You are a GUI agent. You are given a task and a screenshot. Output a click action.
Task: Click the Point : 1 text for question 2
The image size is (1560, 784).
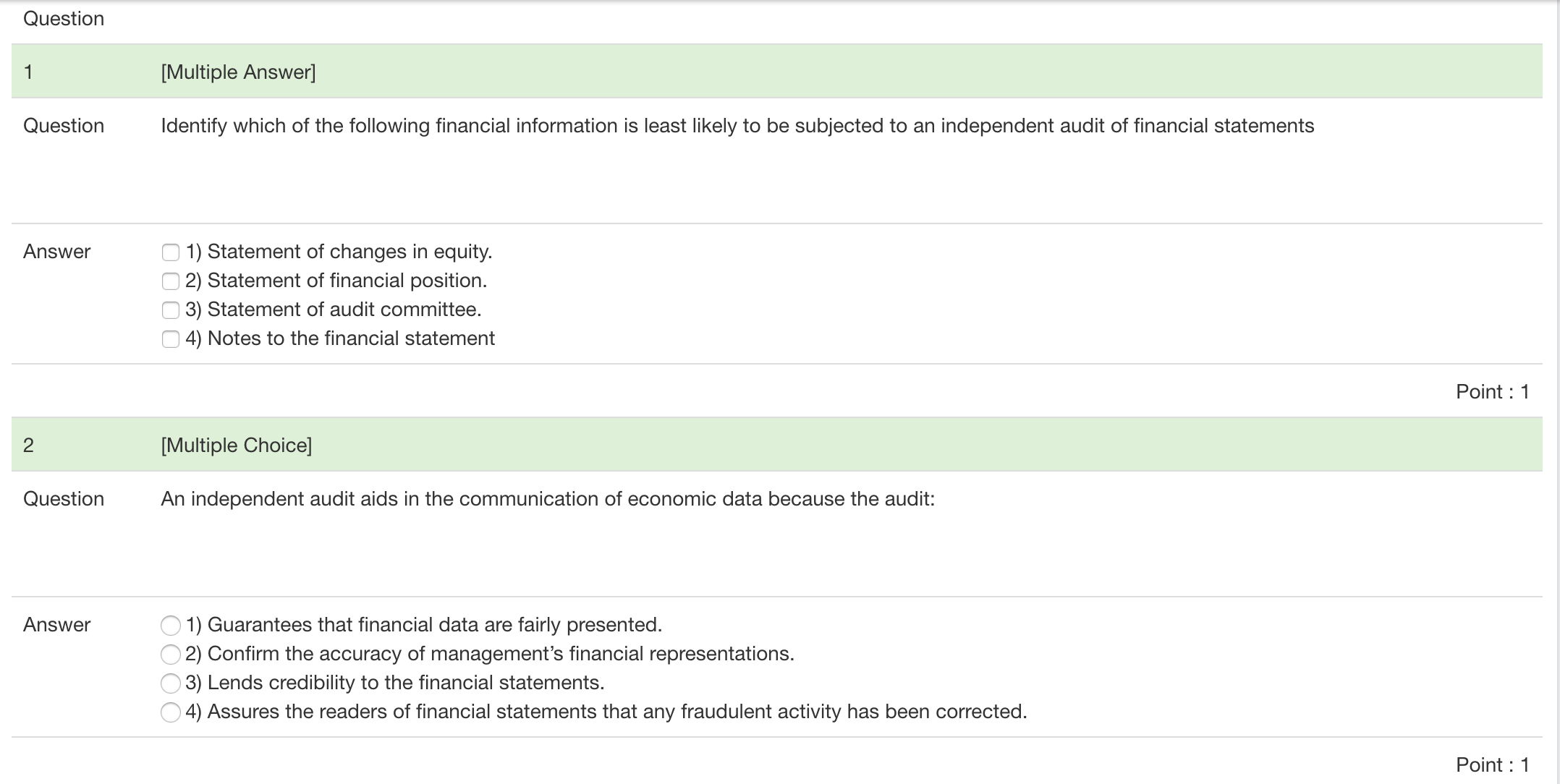tap(1493, 764)
